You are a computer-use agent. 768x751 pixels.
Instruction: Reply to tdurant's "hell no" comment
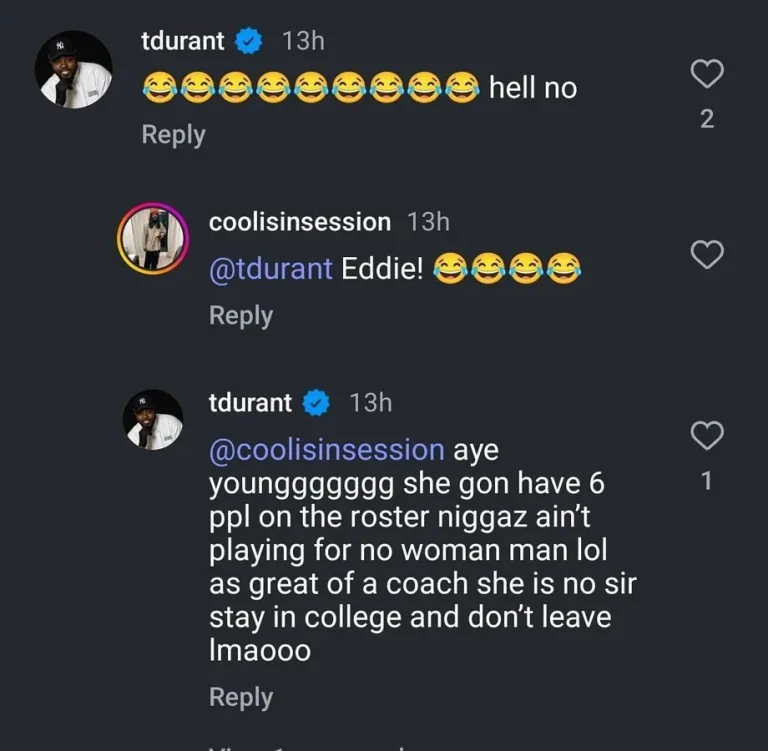tap(173, 134)
